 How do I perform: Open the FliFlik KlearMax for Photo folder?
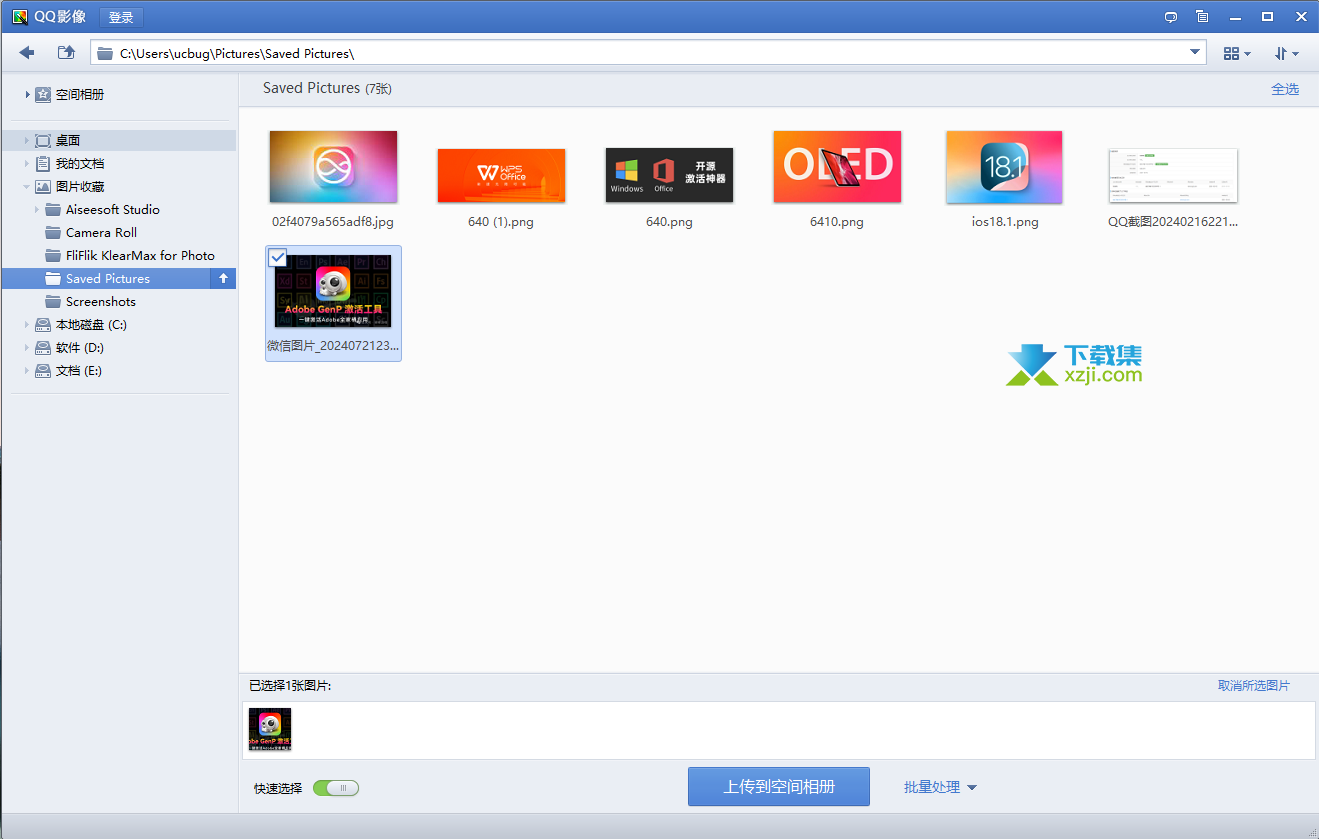[140, 256]
